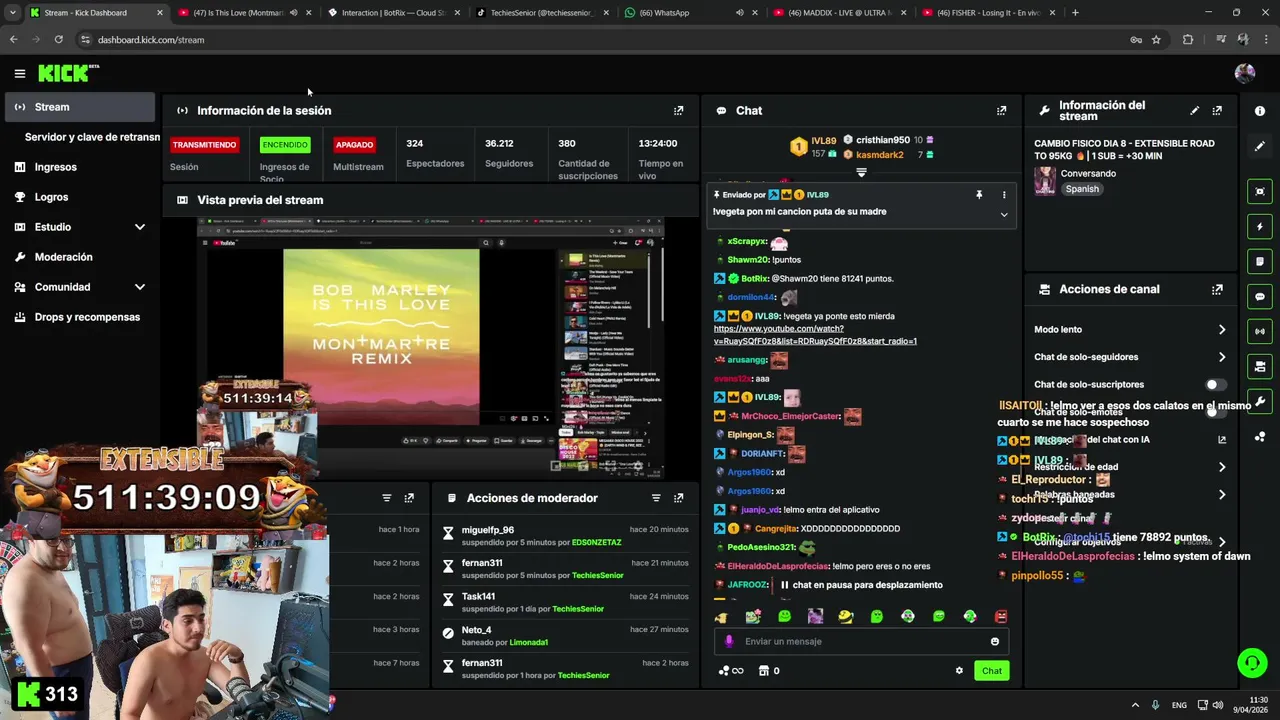Pop out the Chat panel
Image resolution: width=1280 pixels, height=720 pixels.
point(1001,111)
